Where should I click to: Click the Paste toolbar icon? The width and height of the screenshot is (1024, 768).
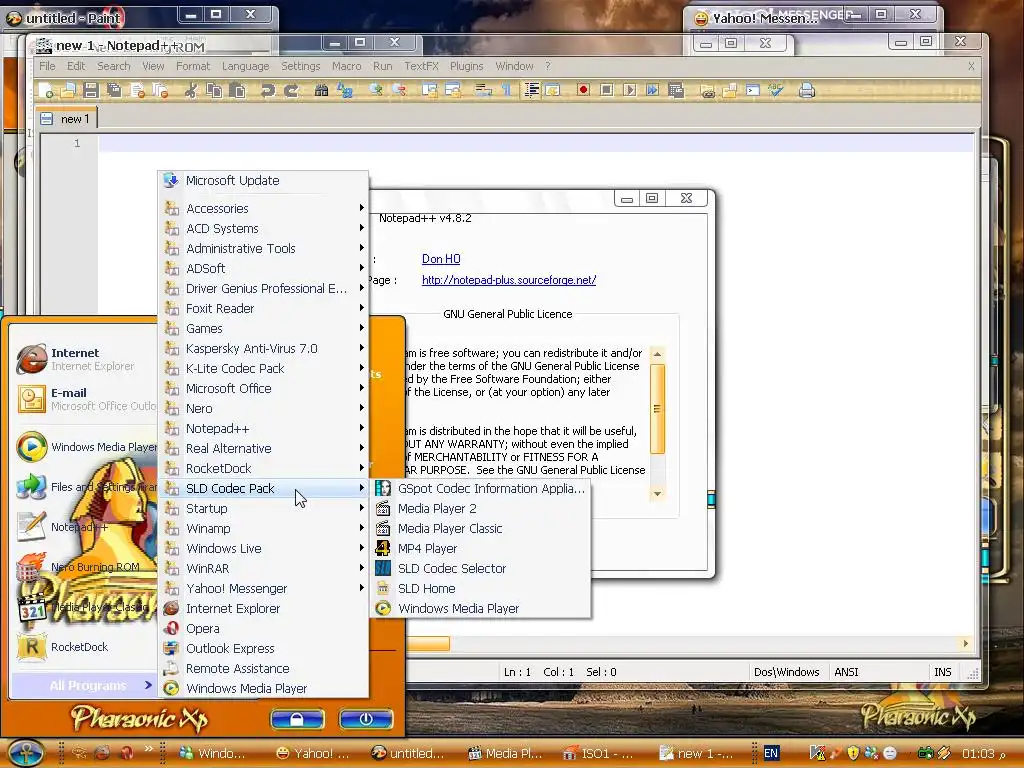coord(238,90)
